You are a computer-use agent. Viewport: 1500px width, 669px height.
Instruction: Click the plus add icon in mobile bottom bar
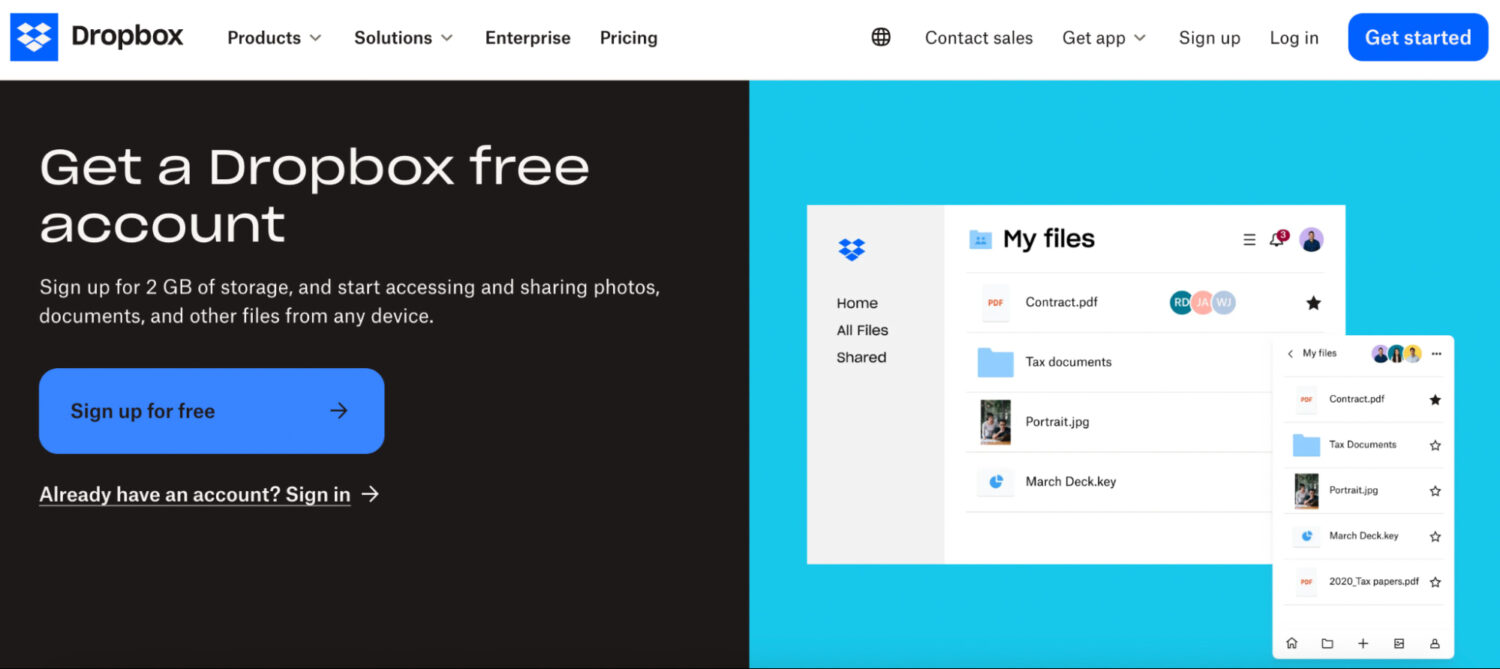[x=1363, y=643]
